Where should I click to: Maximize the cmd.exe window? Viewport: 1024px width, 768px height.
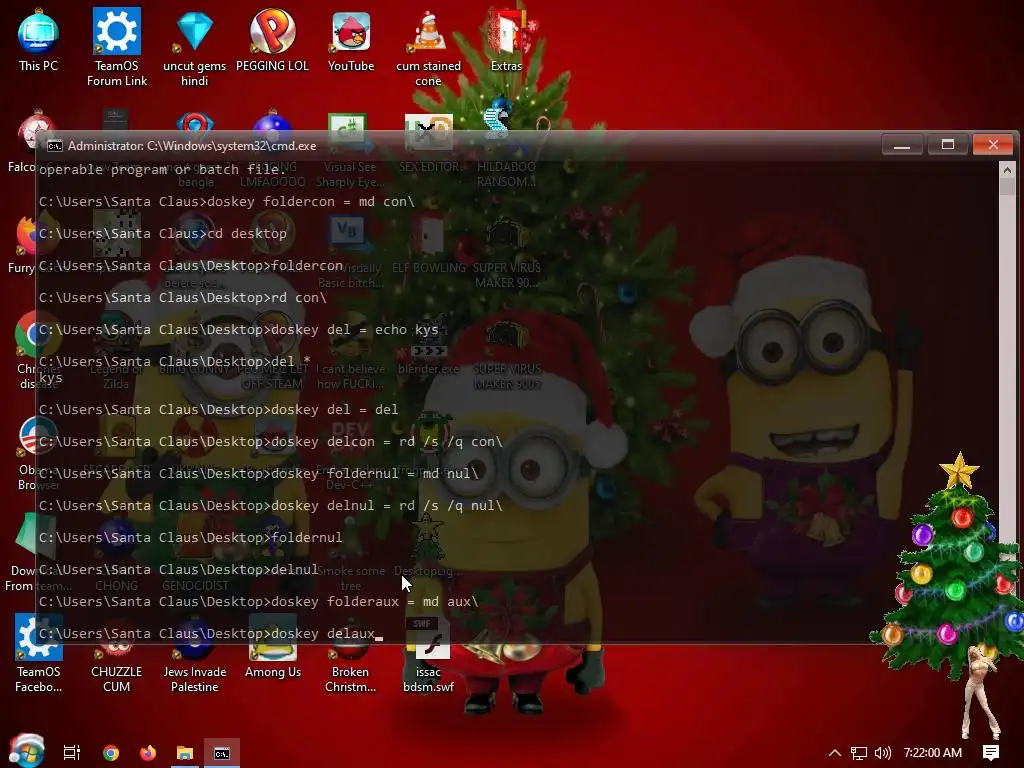click(948, 144)
